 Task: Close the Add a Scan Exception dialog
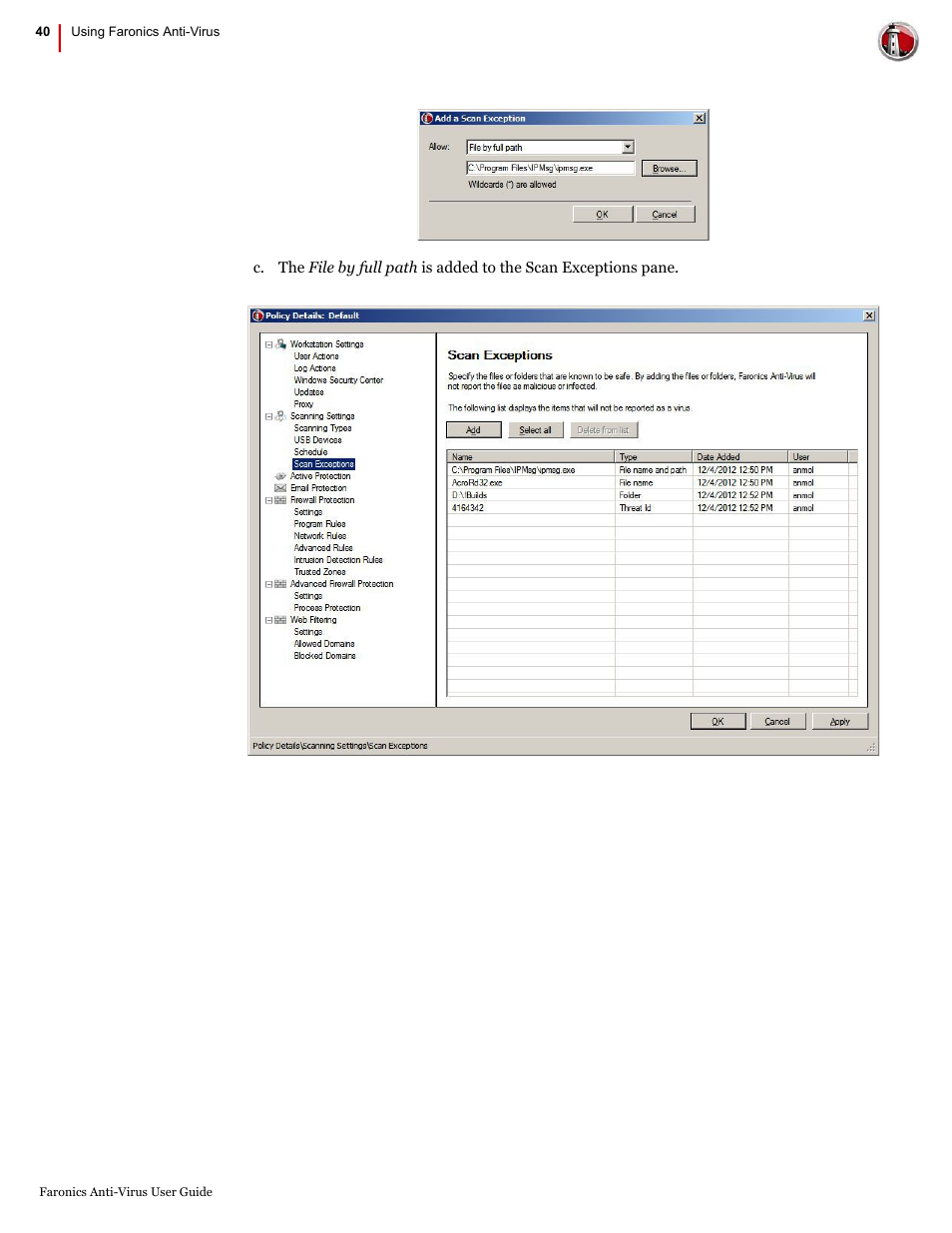coord(700,118)
